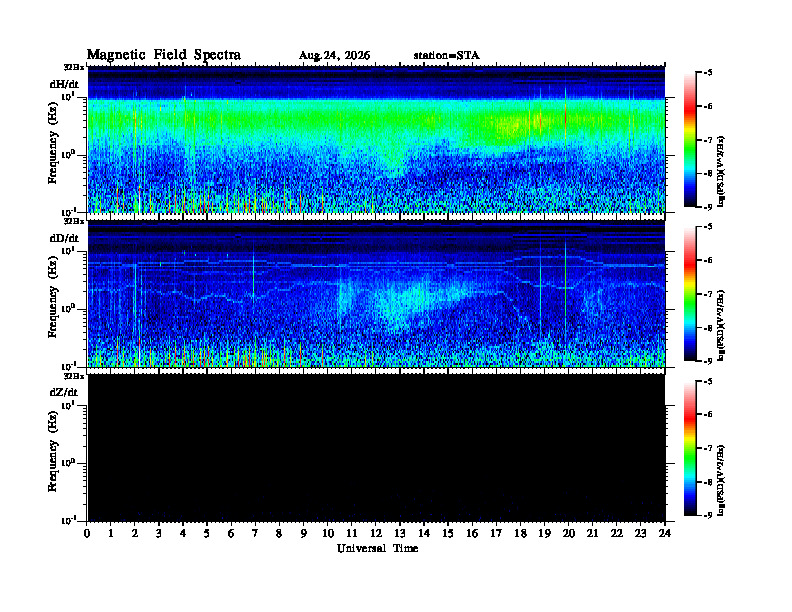Select the black dZ/dt spectrogram plot

click(376, 448)
